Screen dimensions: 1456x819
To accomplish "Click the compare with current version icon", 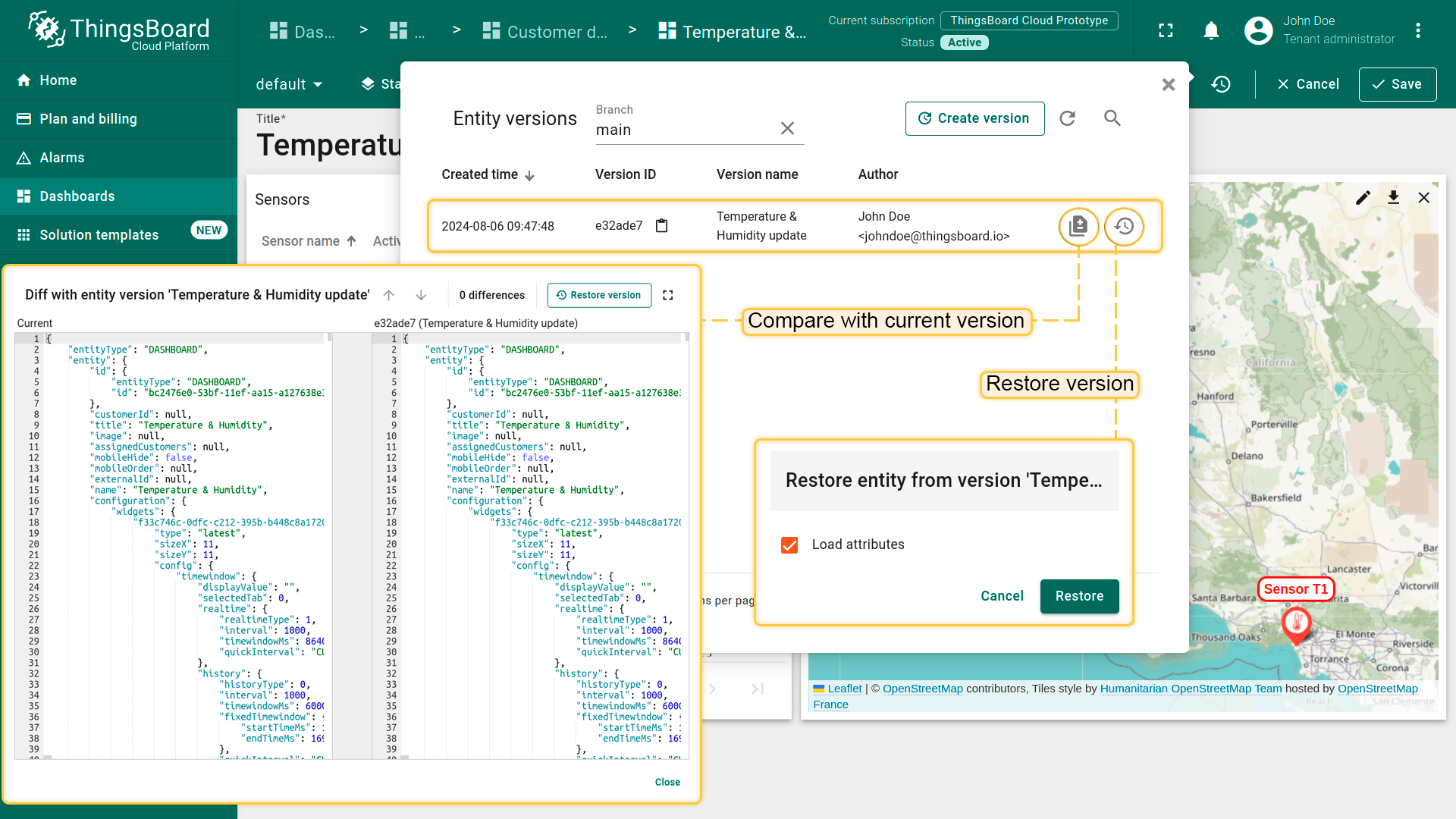I will point(1078,226).
